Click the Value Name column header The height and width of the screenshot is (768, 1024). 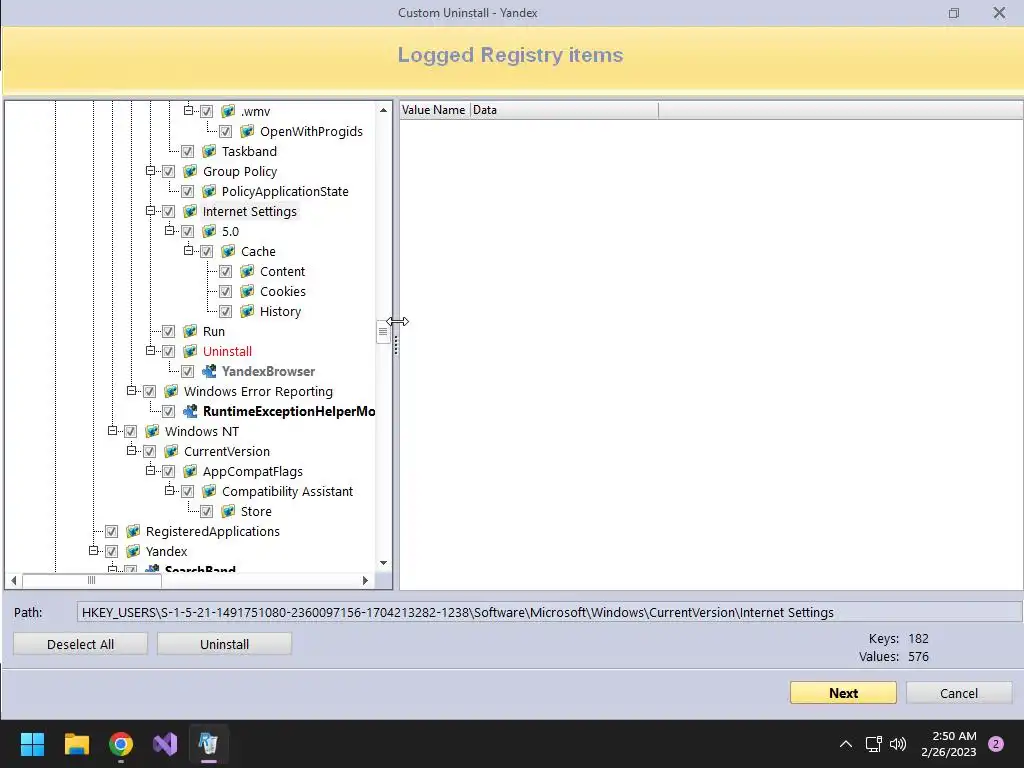pyautogui.click(x=434, y=110)
